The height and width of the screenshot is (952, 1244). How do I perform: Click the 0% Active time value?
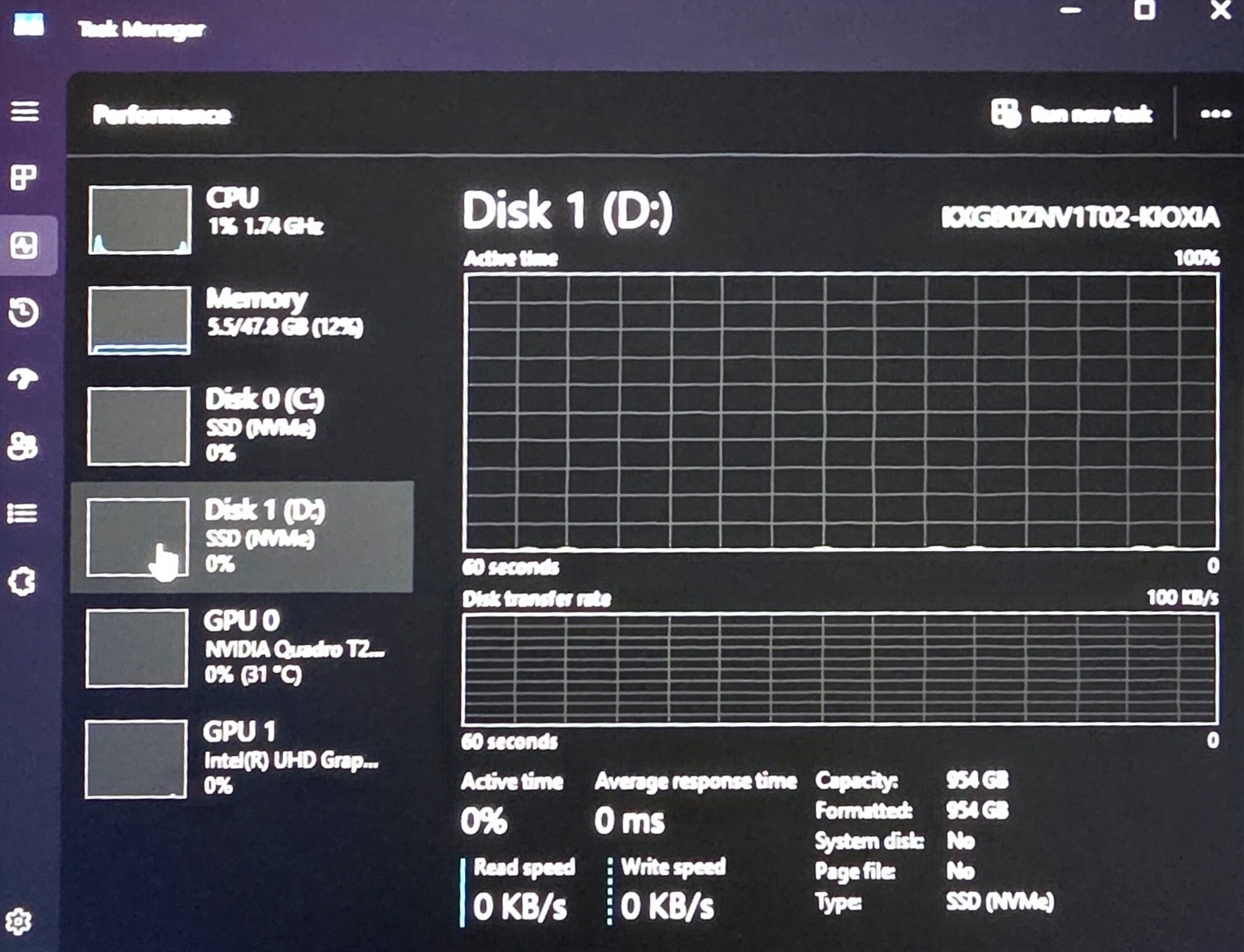pos(484,821)
